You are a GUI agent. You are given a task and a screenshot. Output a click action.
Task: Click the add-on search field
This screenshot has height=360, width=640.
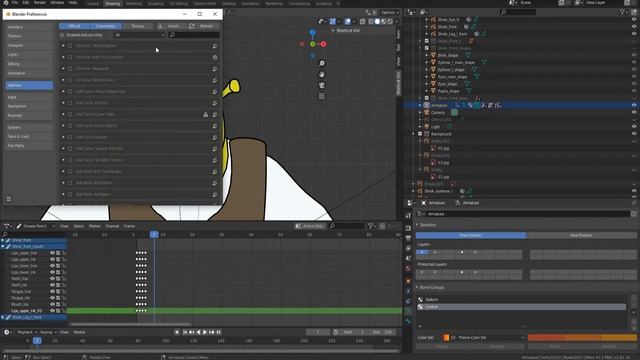tap(194, 35)
